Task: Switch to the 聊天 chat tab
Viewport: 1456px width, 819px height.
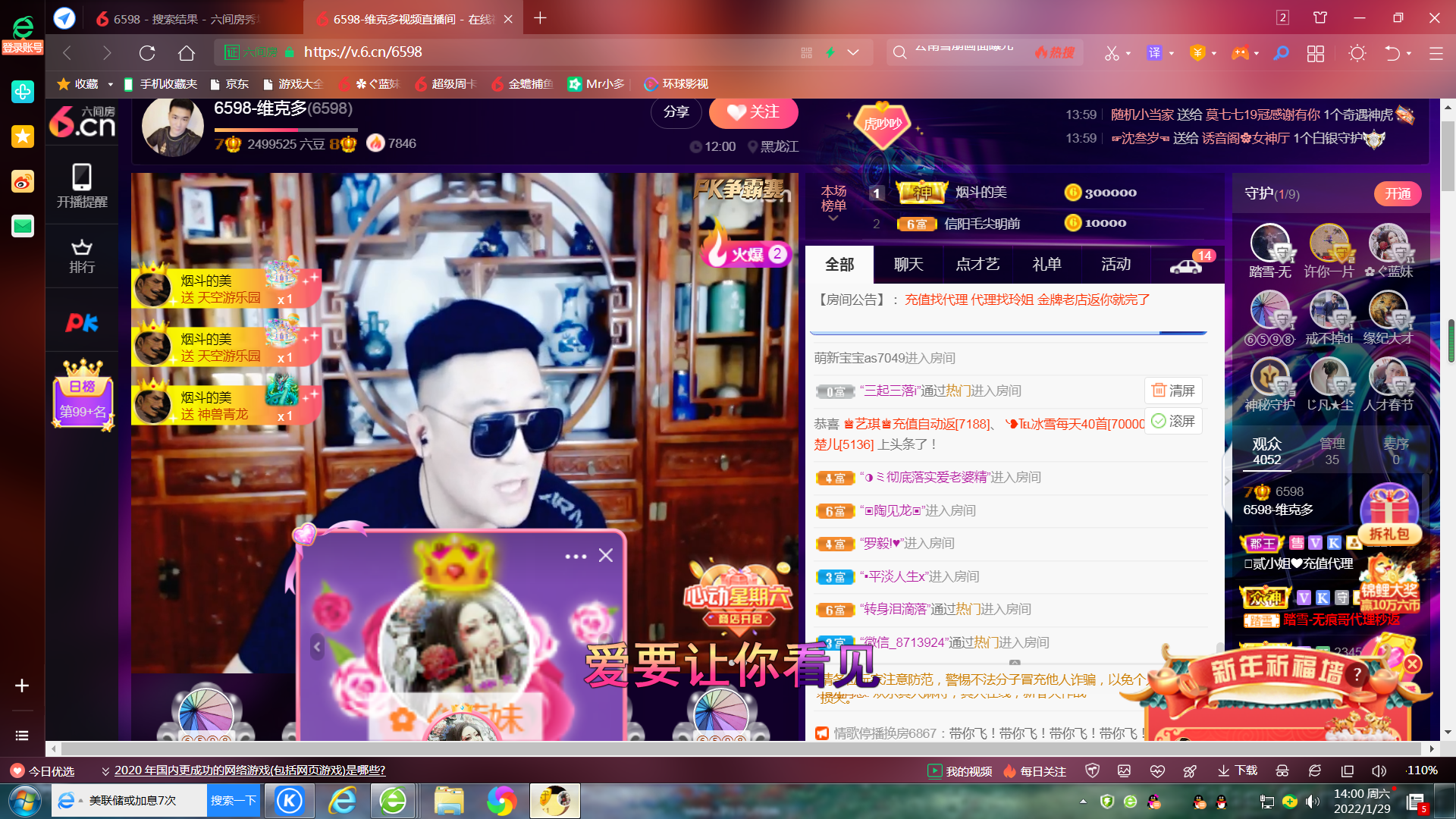Action: pos(908,264)
